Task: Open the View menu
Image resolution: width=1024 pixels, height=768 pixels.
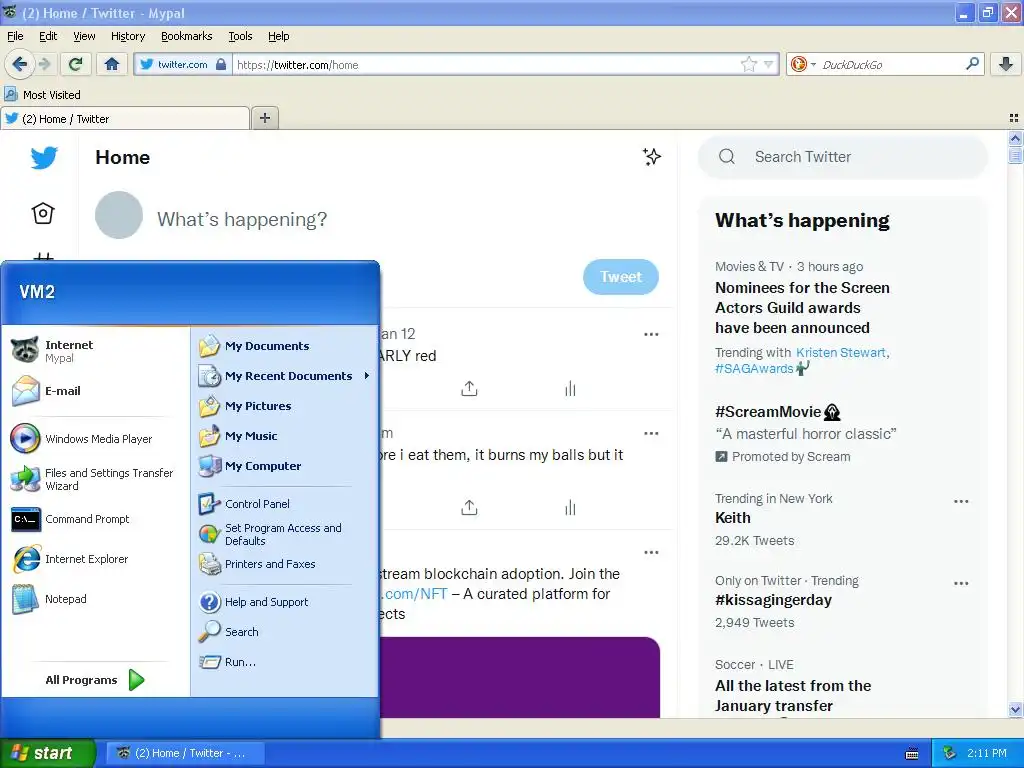Action: coord(84,36)
